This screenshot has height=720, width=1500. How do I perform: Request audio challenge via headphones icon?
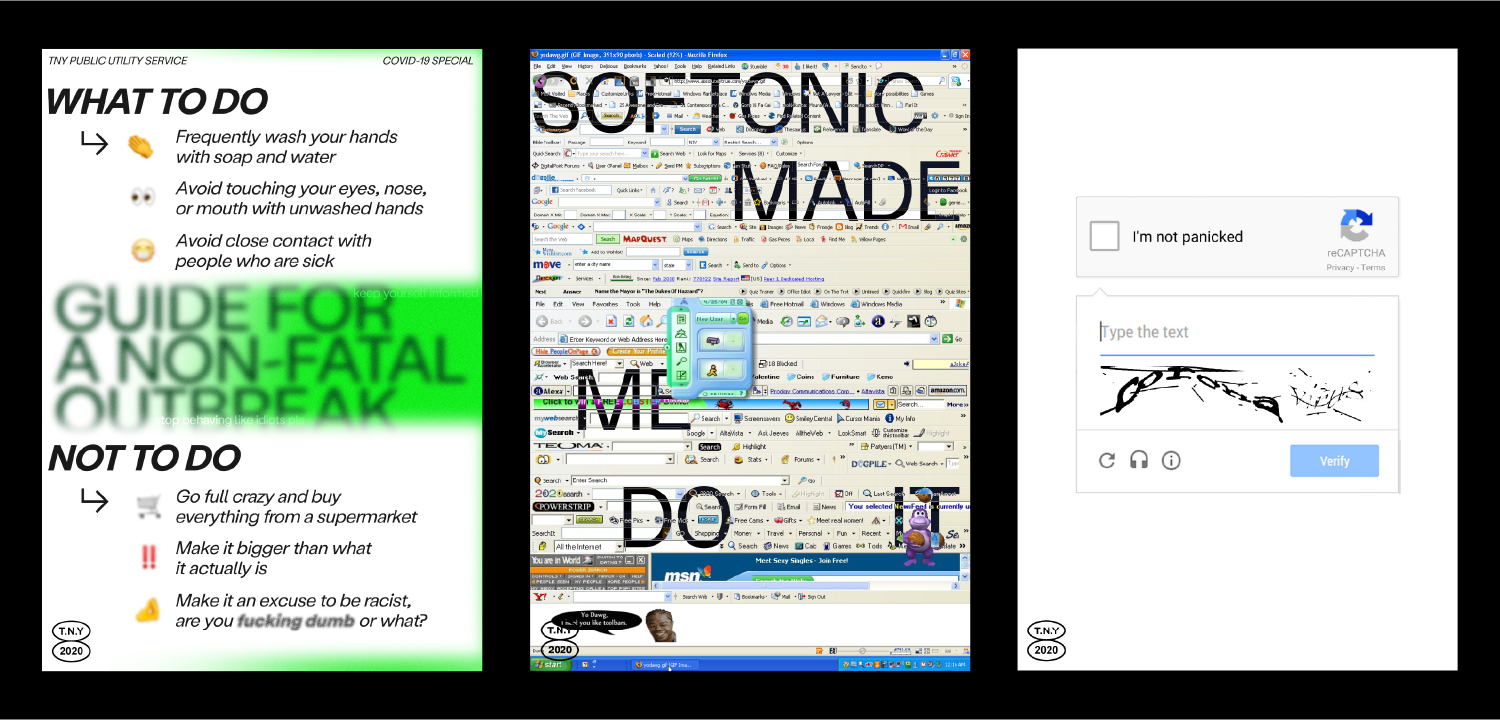(x=1138, y=460)
